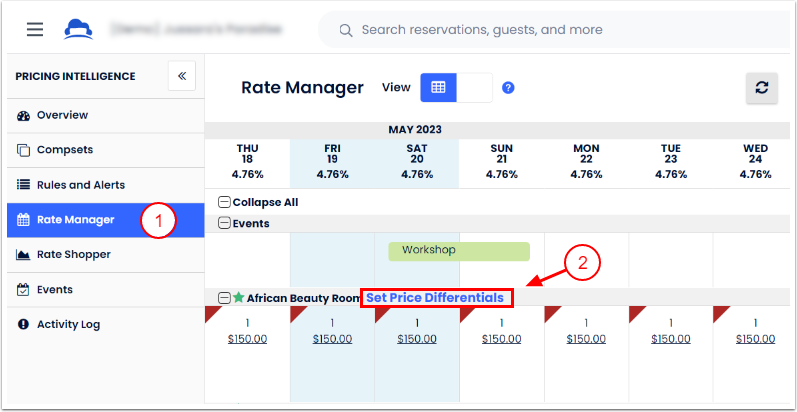Viewport: 797px width, 412px height.
Task: Open Set Price Differentials link
Action: point(435,298)
